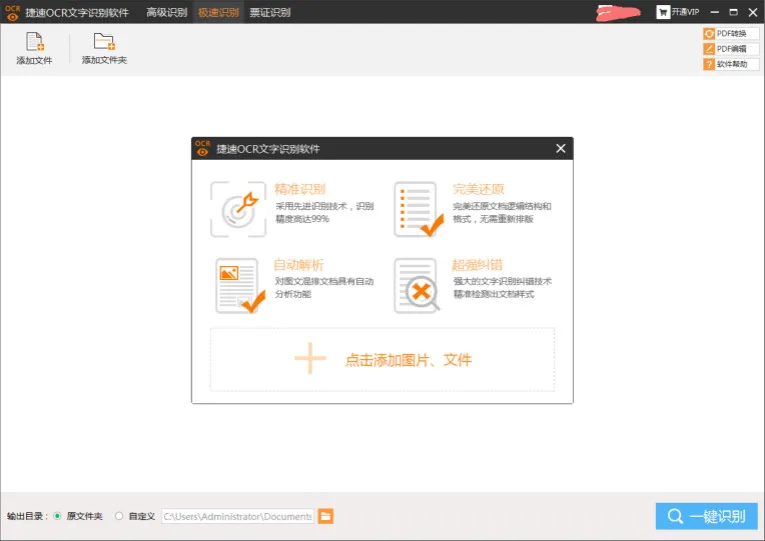
Task: Select the 原文件夹 output radio button
Action: (x=57, y=516)
